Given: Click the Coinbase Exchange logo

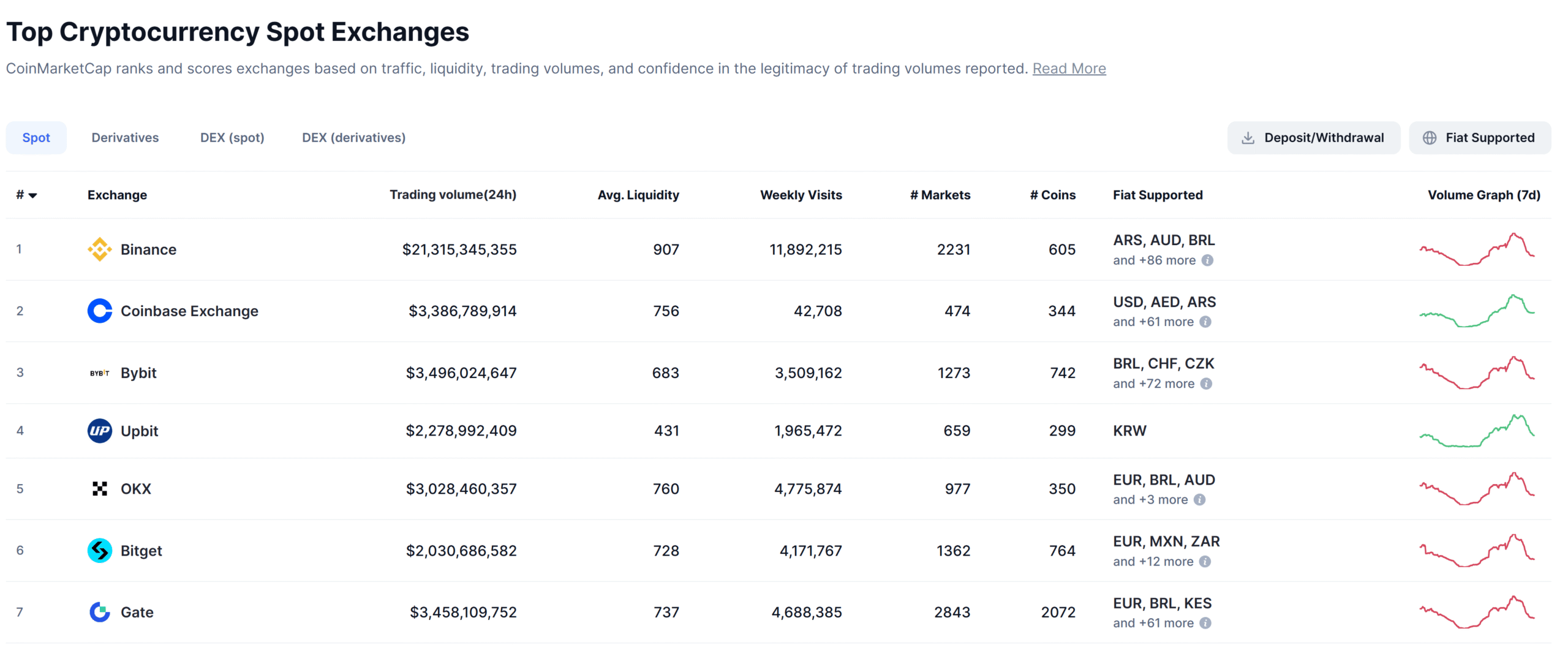Looking at the screenshot, I should pos(99,311).
